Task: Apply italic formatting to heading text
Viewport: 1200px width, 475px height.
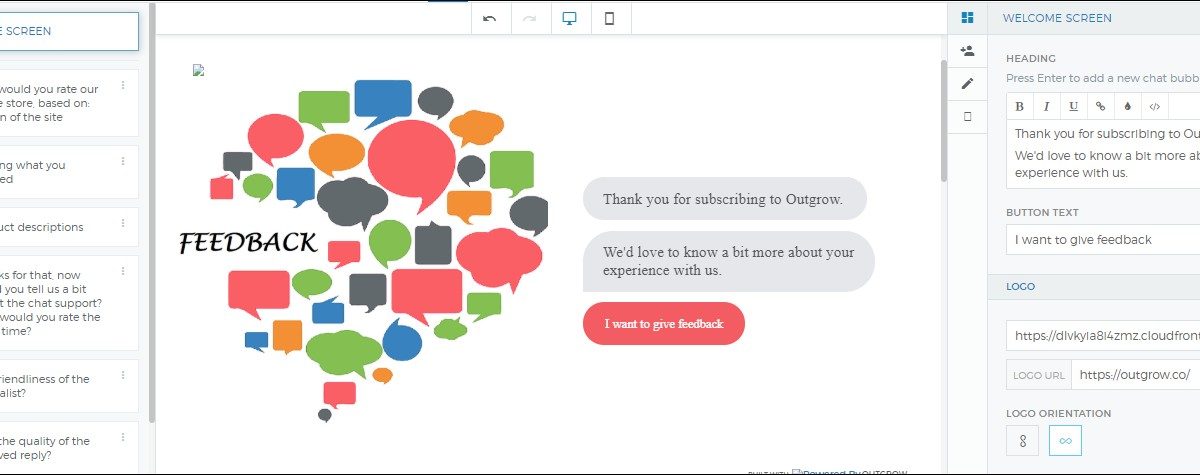Action: point(1047,106)
